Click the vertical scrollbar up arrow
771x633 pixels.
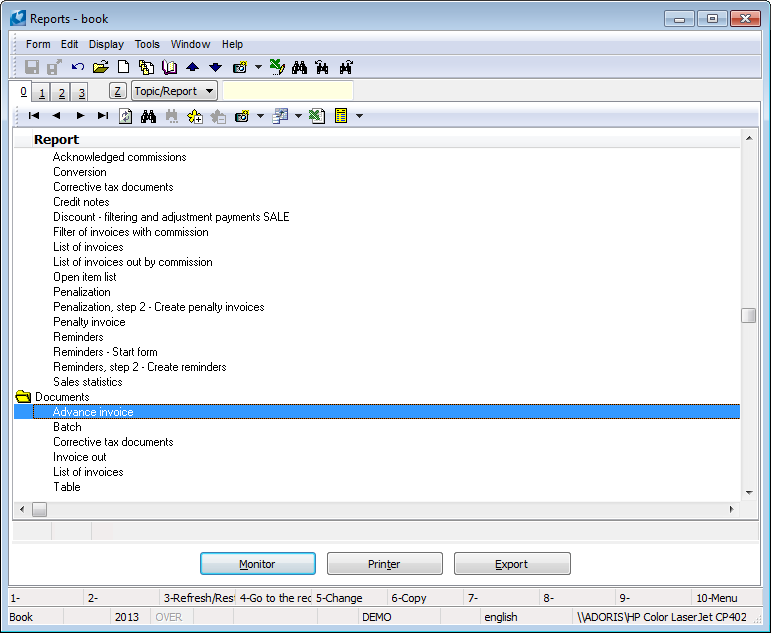pos(748,138)
